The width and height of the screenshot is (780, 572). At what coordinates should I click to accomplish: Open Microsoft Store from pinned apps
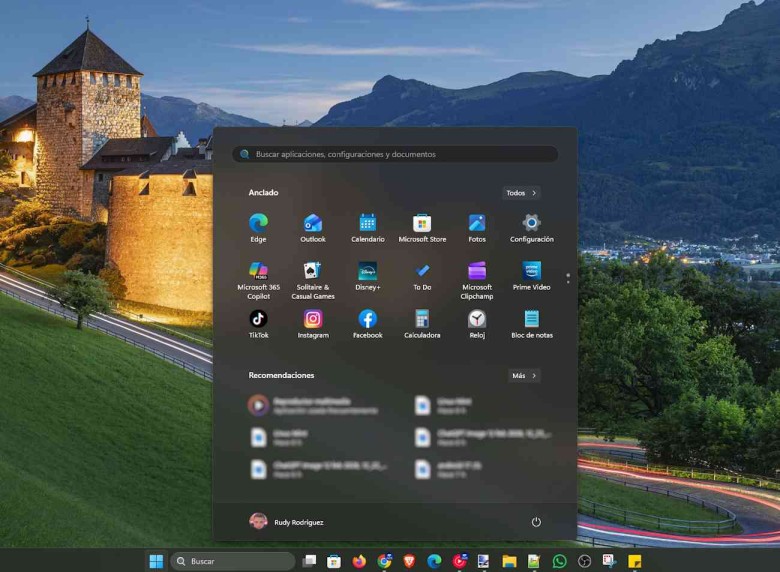pyautogui.click(x=422, y=223)
